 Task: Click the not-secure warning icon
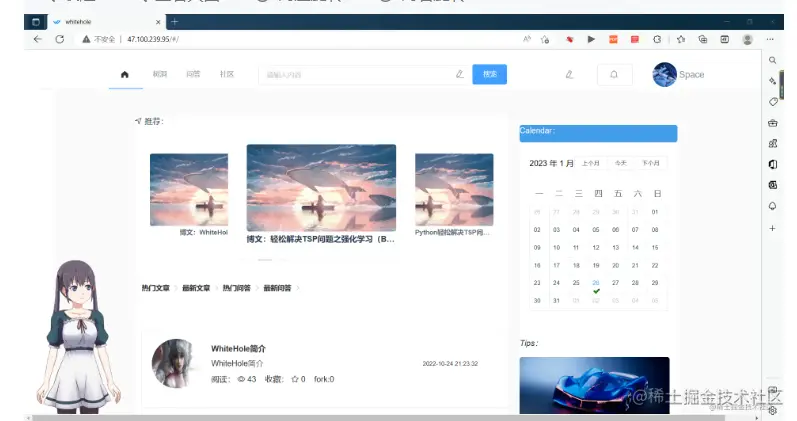86,39
